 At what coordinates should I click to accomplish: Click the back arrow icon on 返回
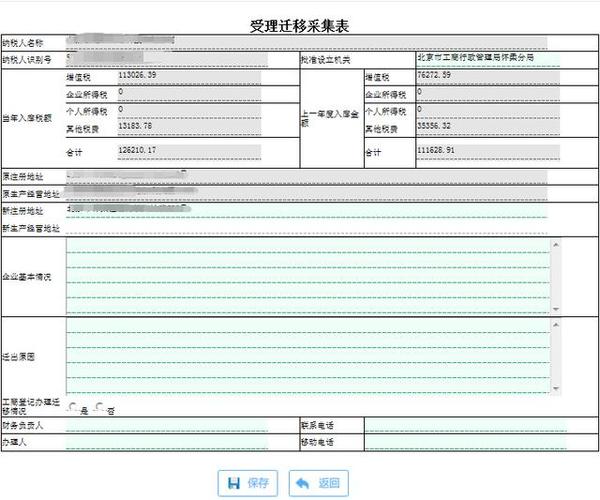pyautogui.click(x=303, y=483)
